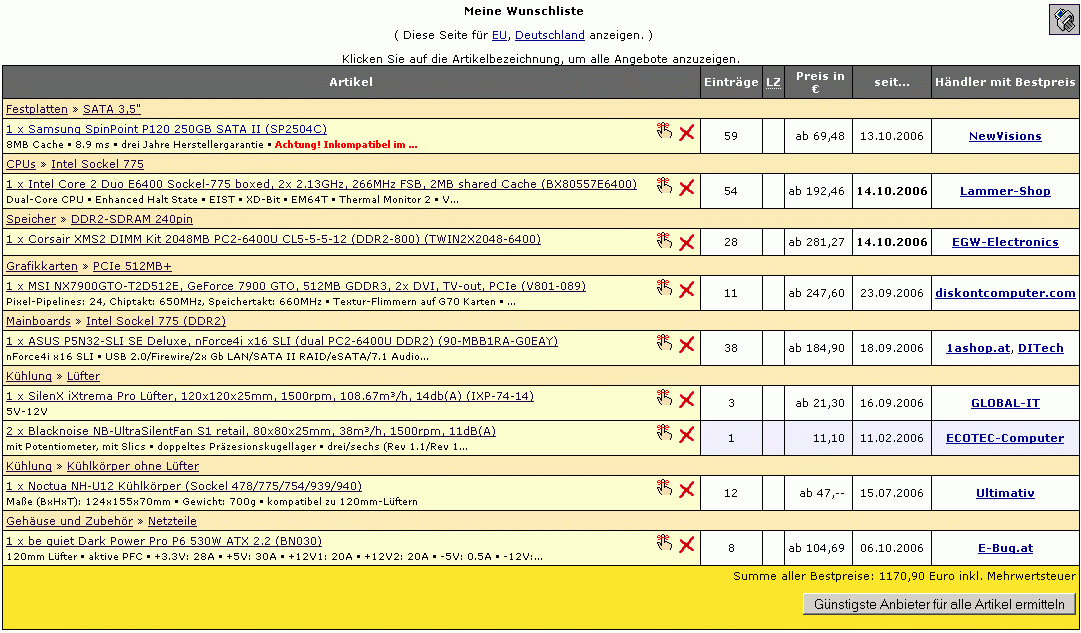The width and height of the screenshot is (1081, 633).
Task: Delete Samsung SpinPoint P120 with the red X
Action: tap(687, 132)
